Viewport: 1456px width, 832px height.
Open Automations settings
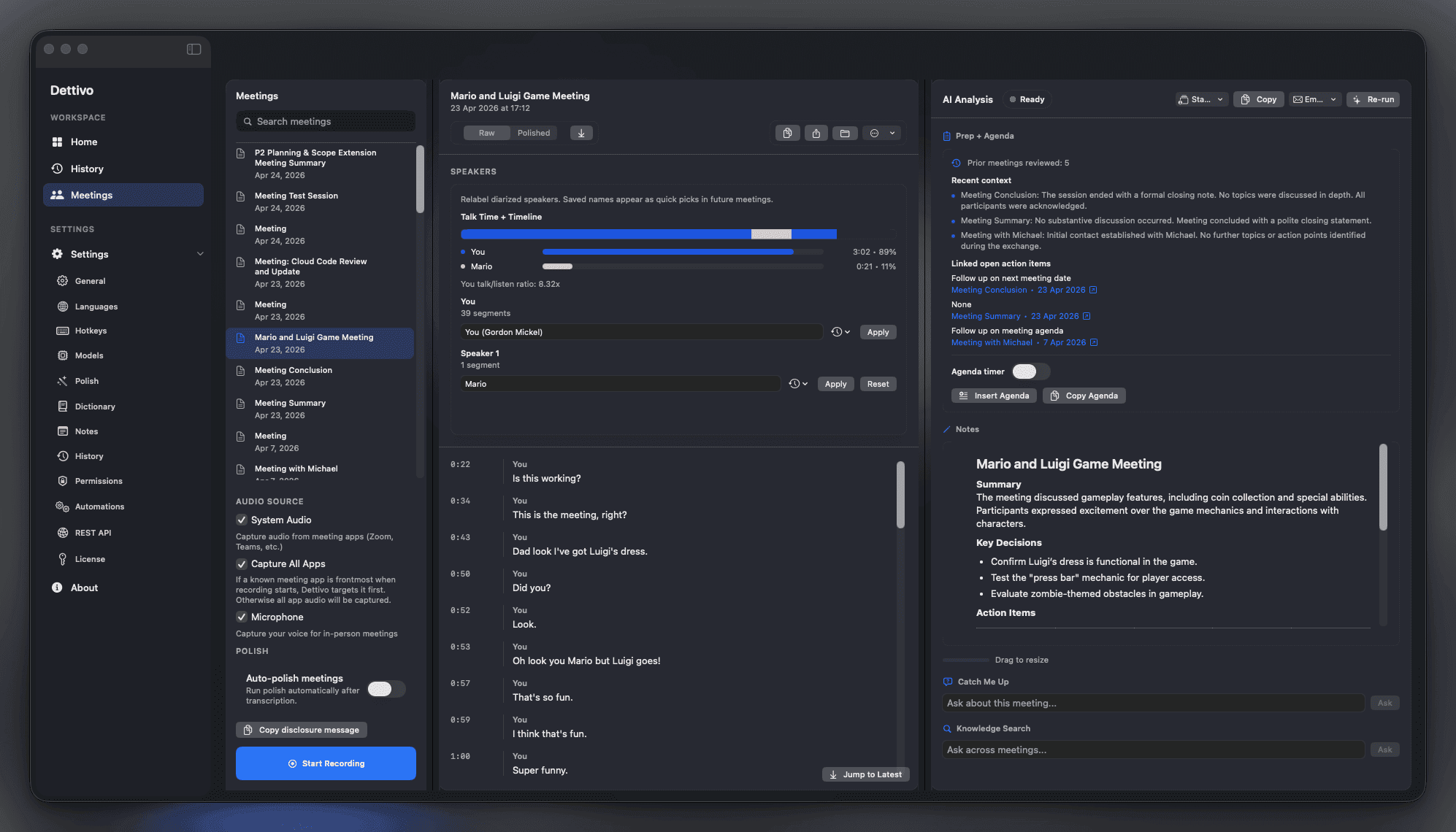(x=99, y=506)
